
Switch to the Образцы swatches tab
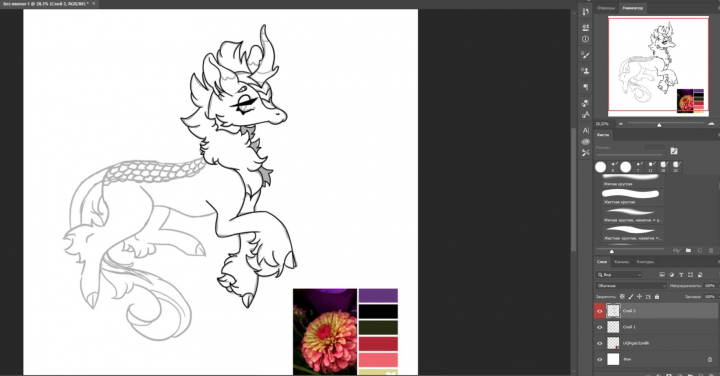click(x=606, y=8)
